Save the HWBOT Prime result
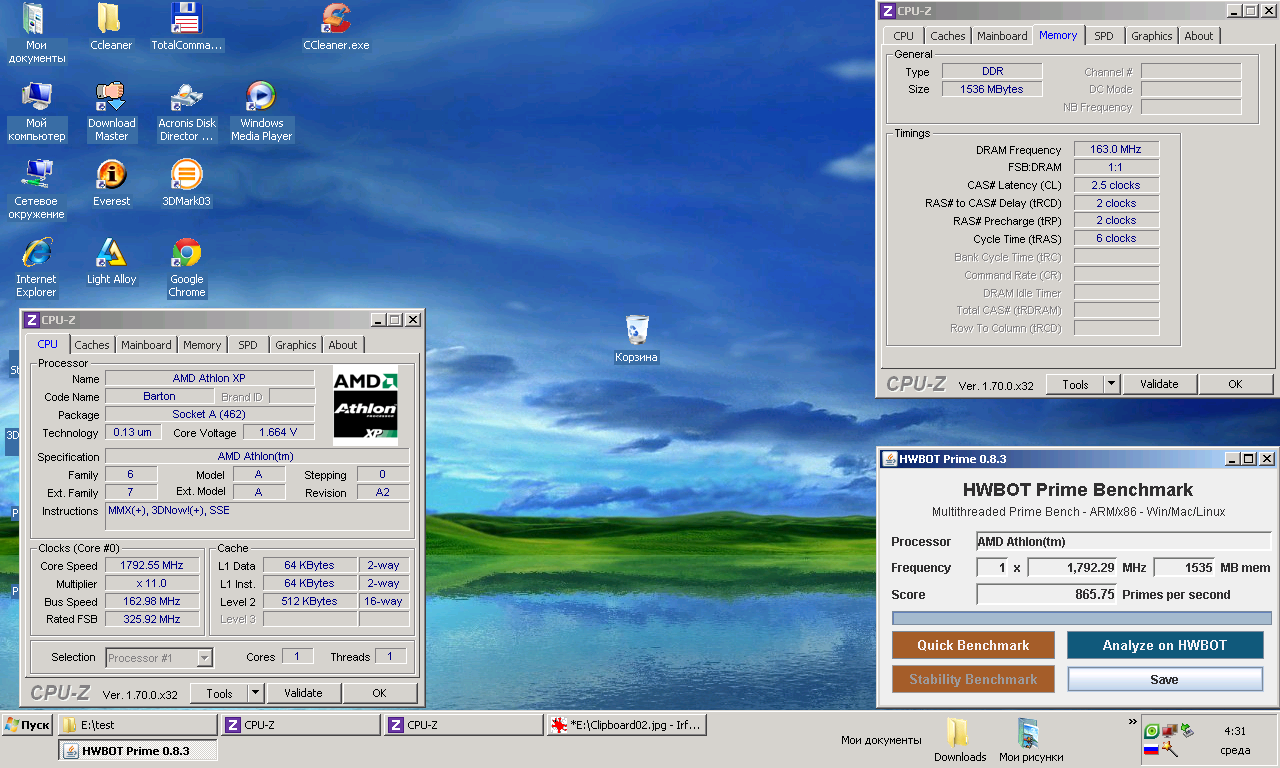The image size is (1280, 768). 1165,679
